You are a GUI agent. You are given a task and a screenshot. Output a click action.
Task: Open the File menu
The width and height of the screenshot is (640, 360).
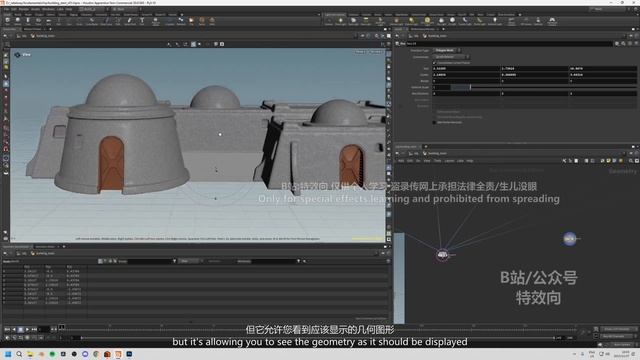point(6,9)
